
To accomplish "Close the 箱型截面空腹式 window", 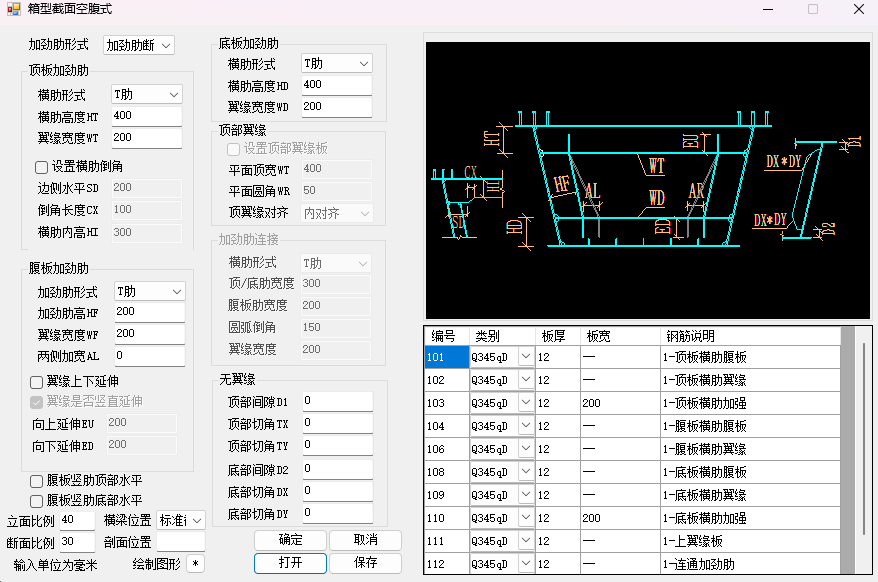I will click(858, 9).
